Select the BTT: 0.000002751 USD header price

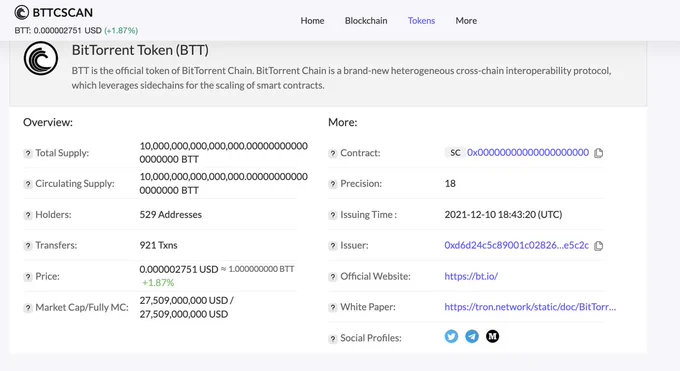(58, 30)
